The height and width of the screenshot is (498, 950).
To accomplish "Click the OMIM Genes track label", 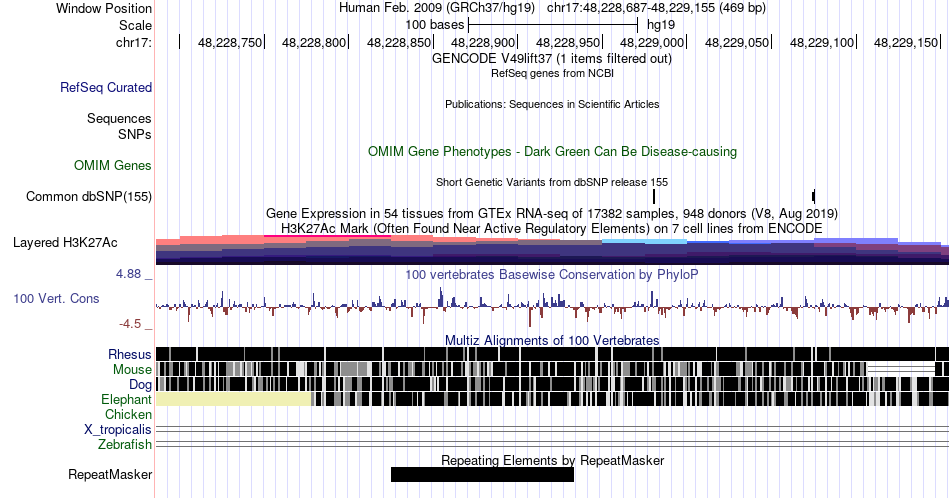I will [113, 165].
